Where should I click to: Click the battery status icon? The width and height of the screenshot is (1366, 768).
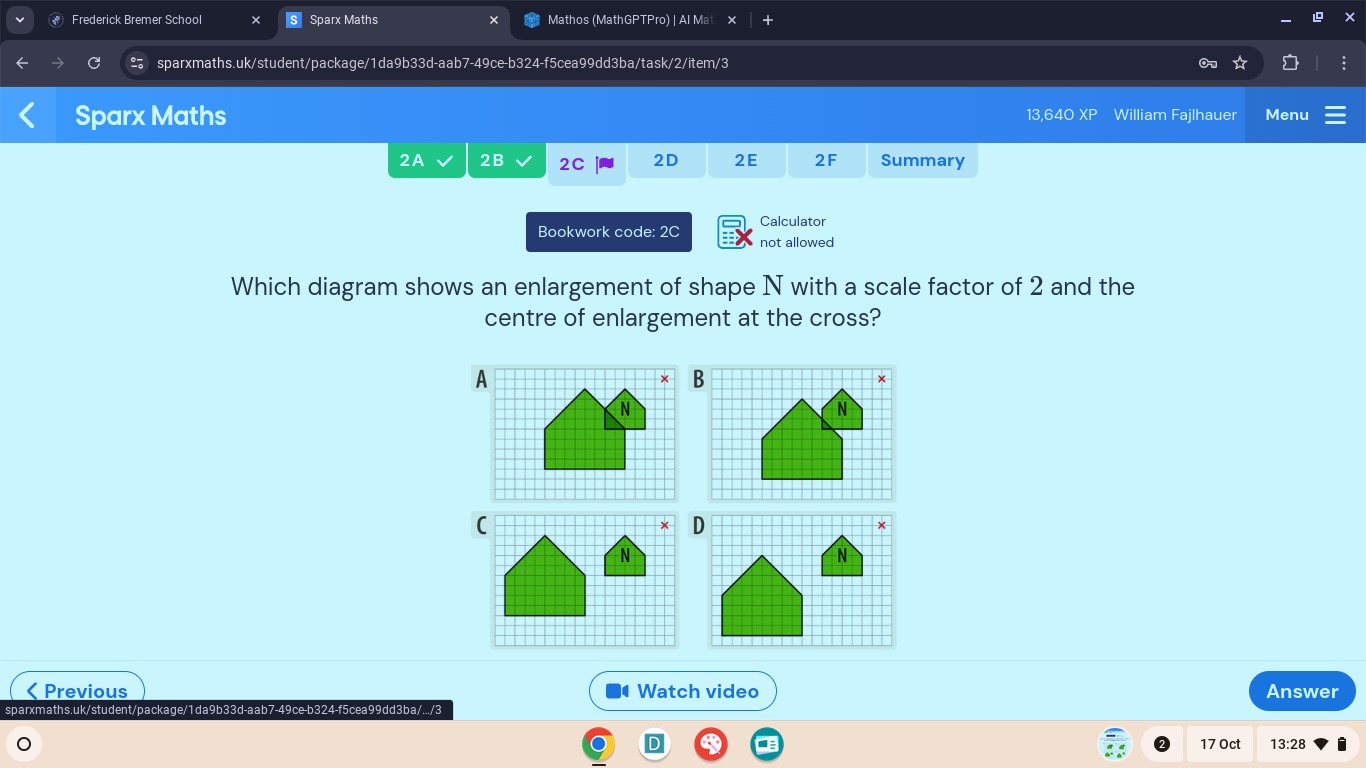(1342, 744)
